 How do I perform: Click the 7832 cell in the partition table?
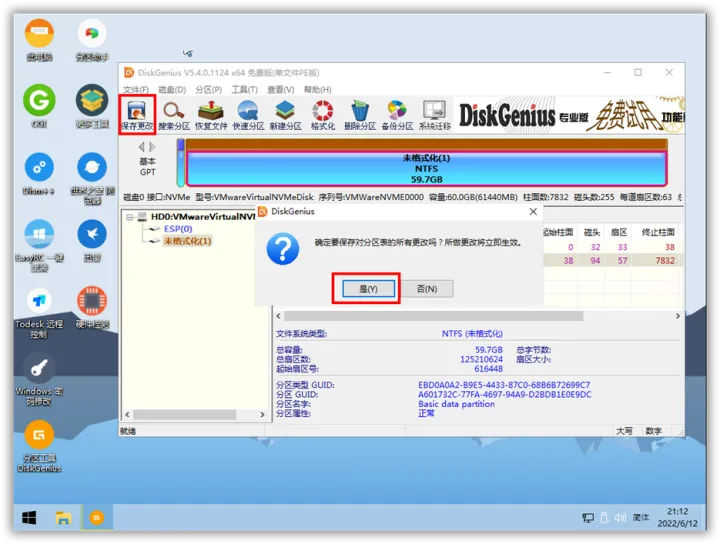[x=665, y=260]
